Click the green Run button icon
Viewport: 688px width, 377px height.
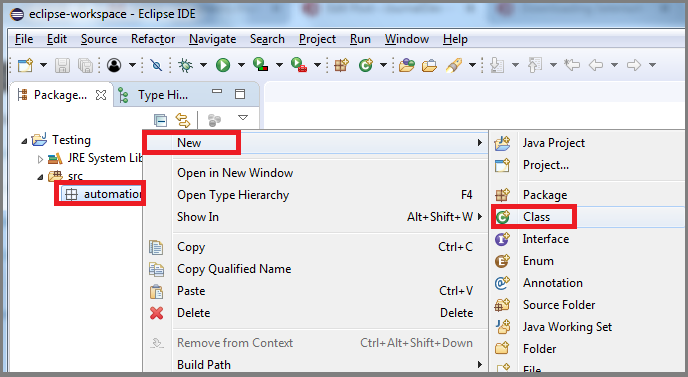pos(223,65)
